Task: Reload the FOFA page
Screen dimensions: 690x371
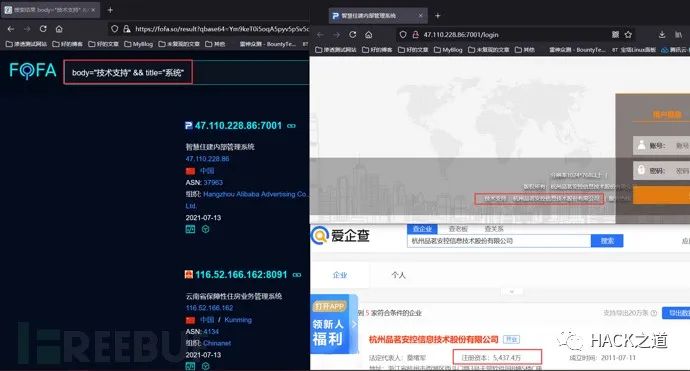Action: 43,29
